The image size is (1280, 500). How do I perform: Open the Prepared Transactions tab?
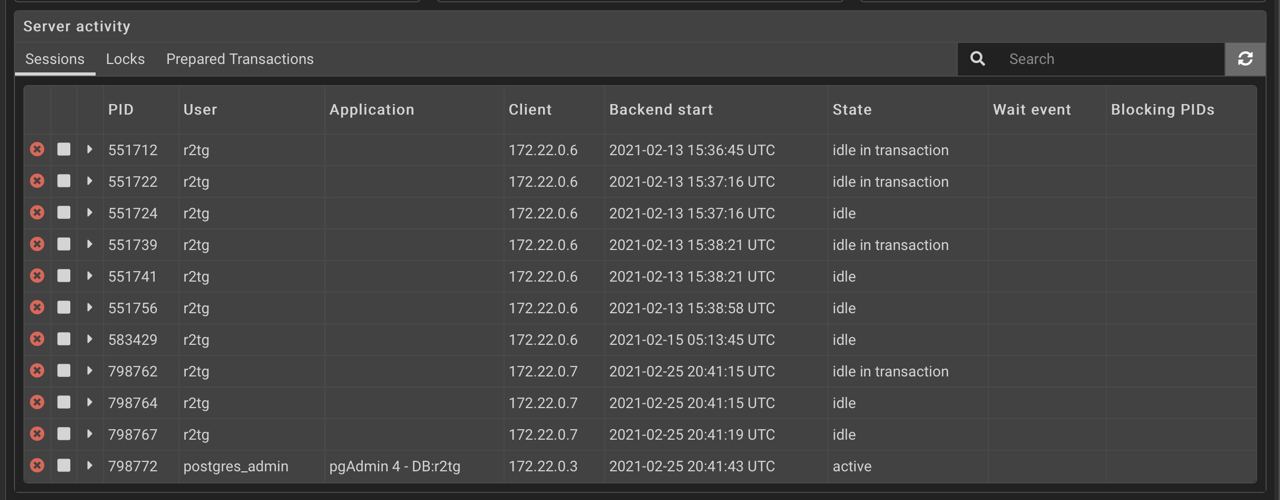click(240, 59)
